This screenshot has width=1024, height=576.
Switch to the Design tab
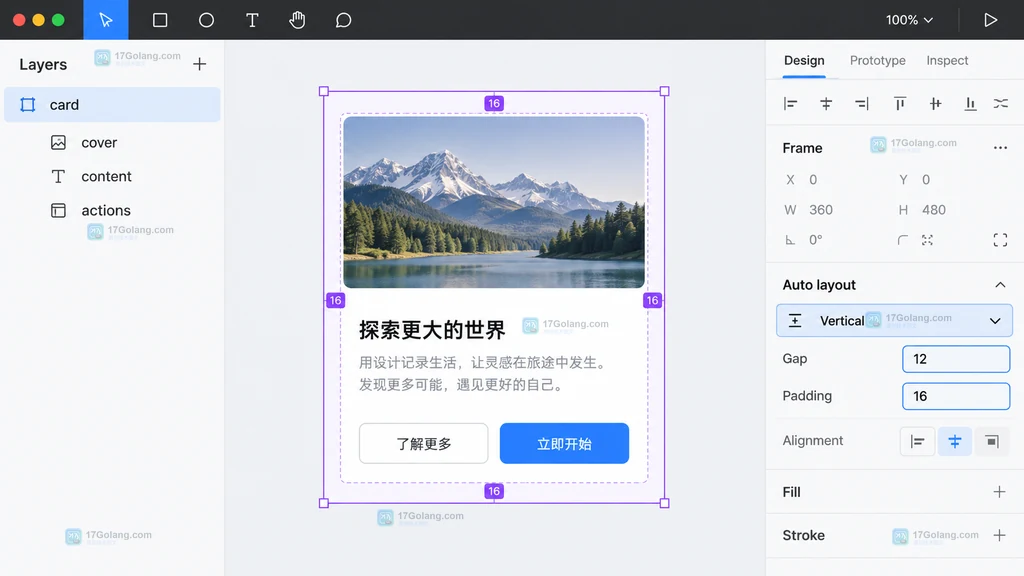(804, 60)
